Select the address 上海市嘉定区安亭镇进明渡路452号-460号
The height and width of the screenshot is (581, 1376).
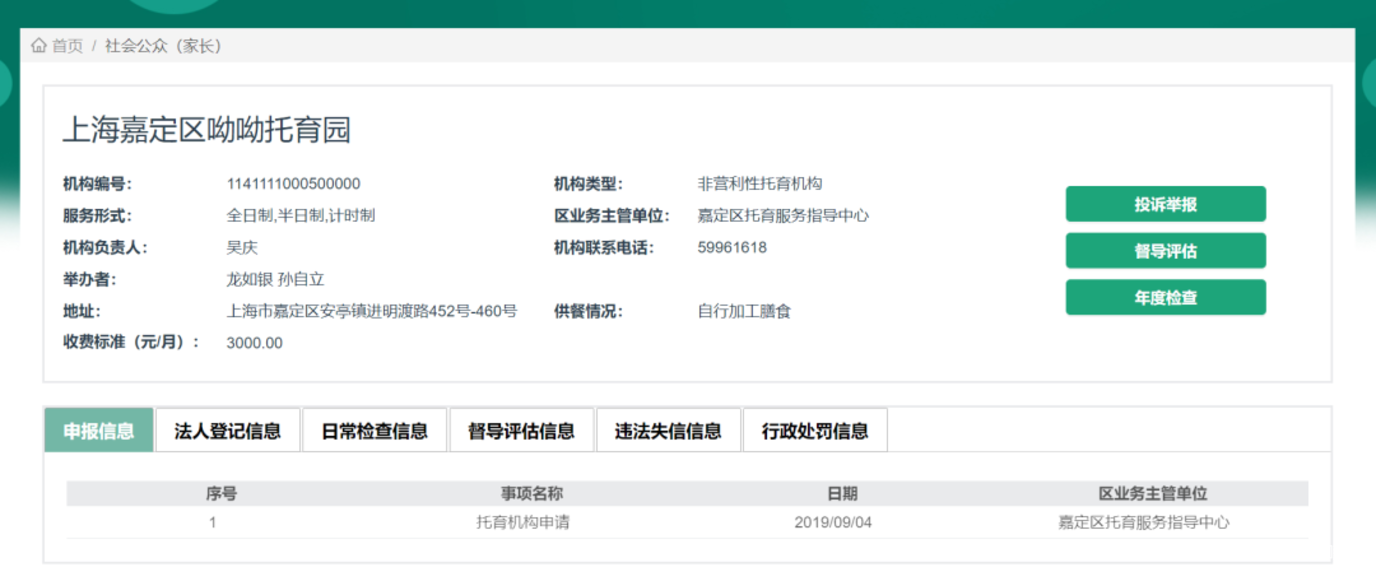click(x=372, y=312)
